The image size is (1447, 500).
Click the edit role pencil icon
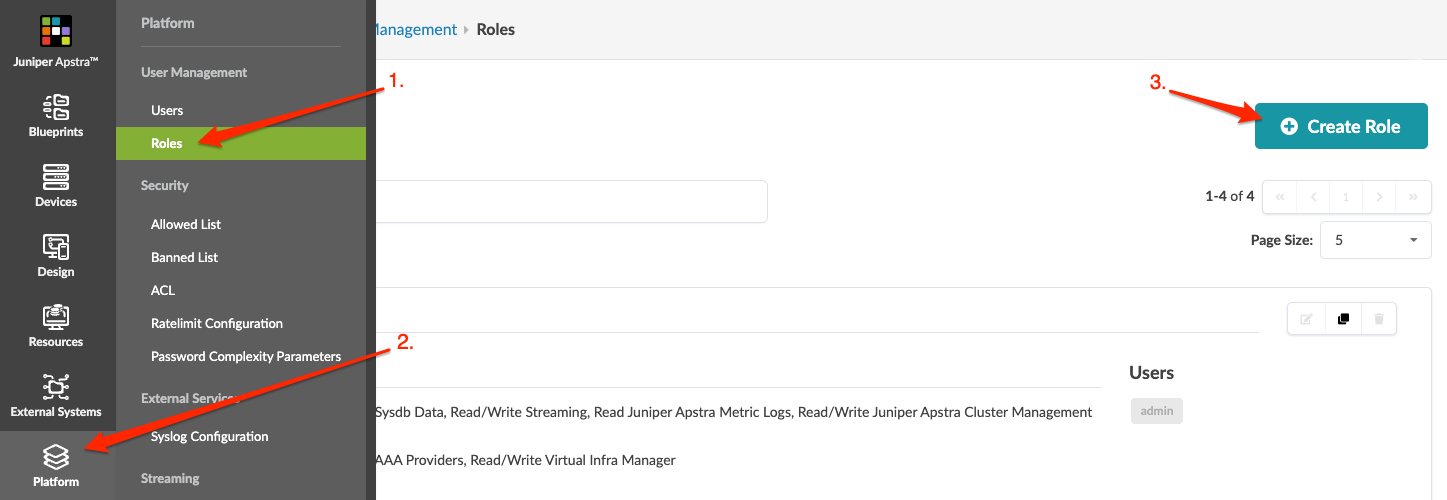tap(1306, 319)
